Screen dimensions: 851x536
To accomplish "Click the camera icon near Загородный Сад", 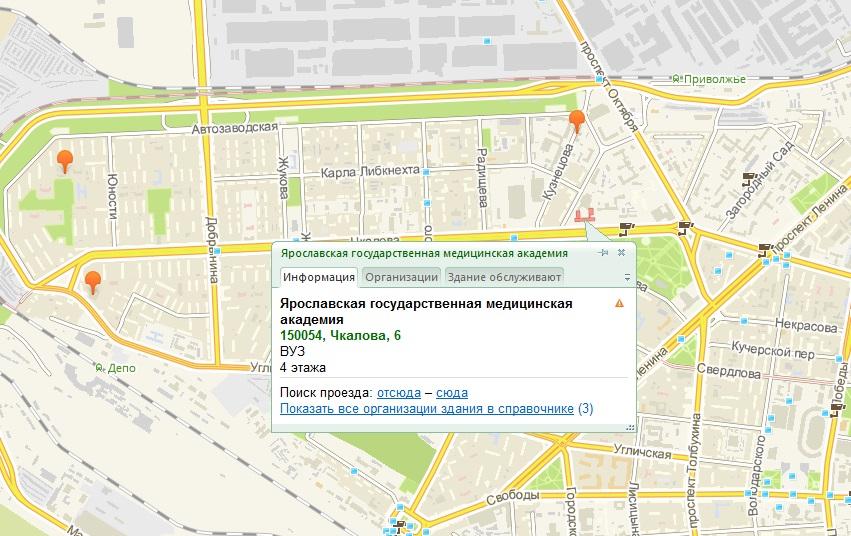I will point(748,179).
